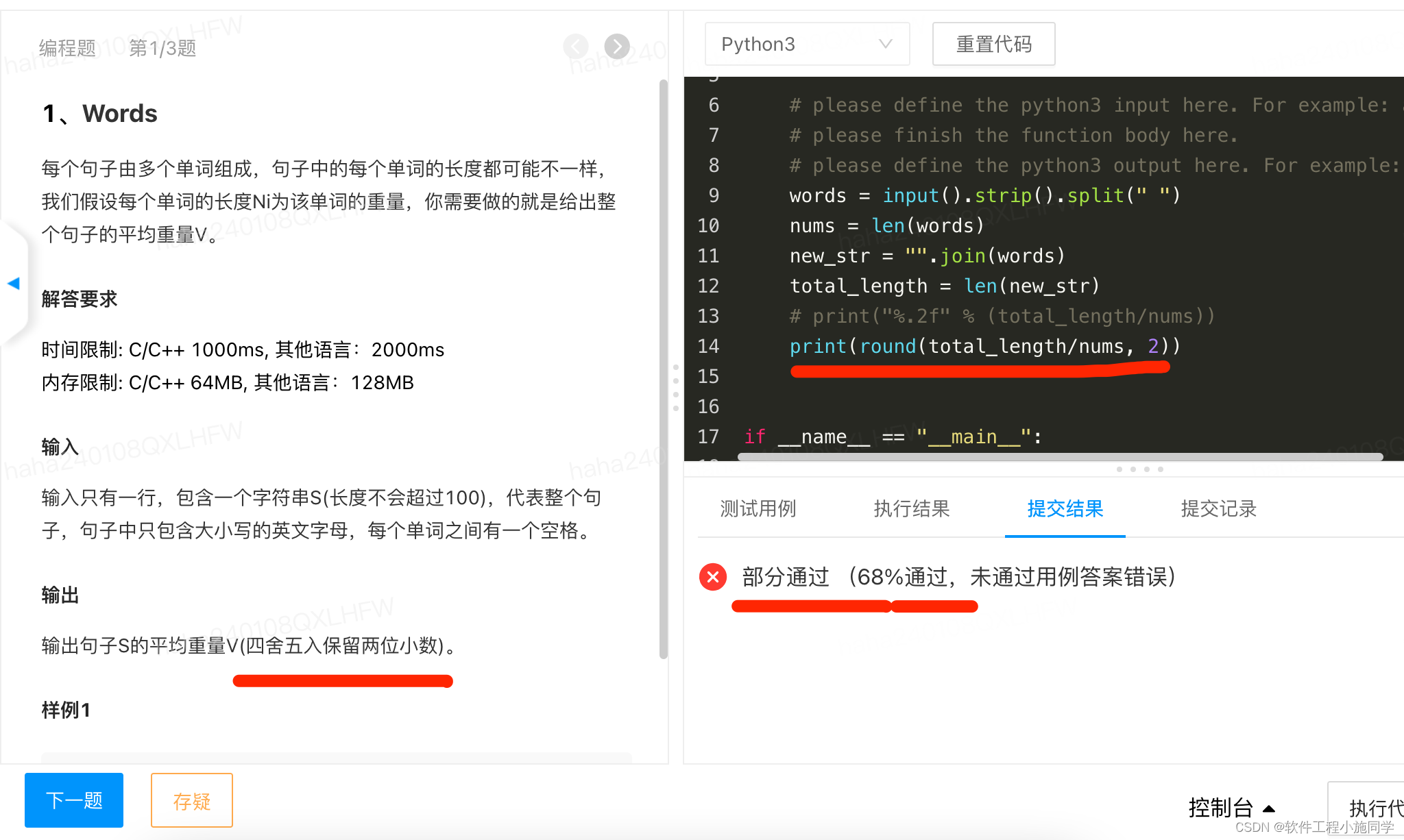Image resolution: width=1404 pixels, height=840 pixels.
Task: Open the 提交记录 submission history tab
Action: tap(1218, 509)
